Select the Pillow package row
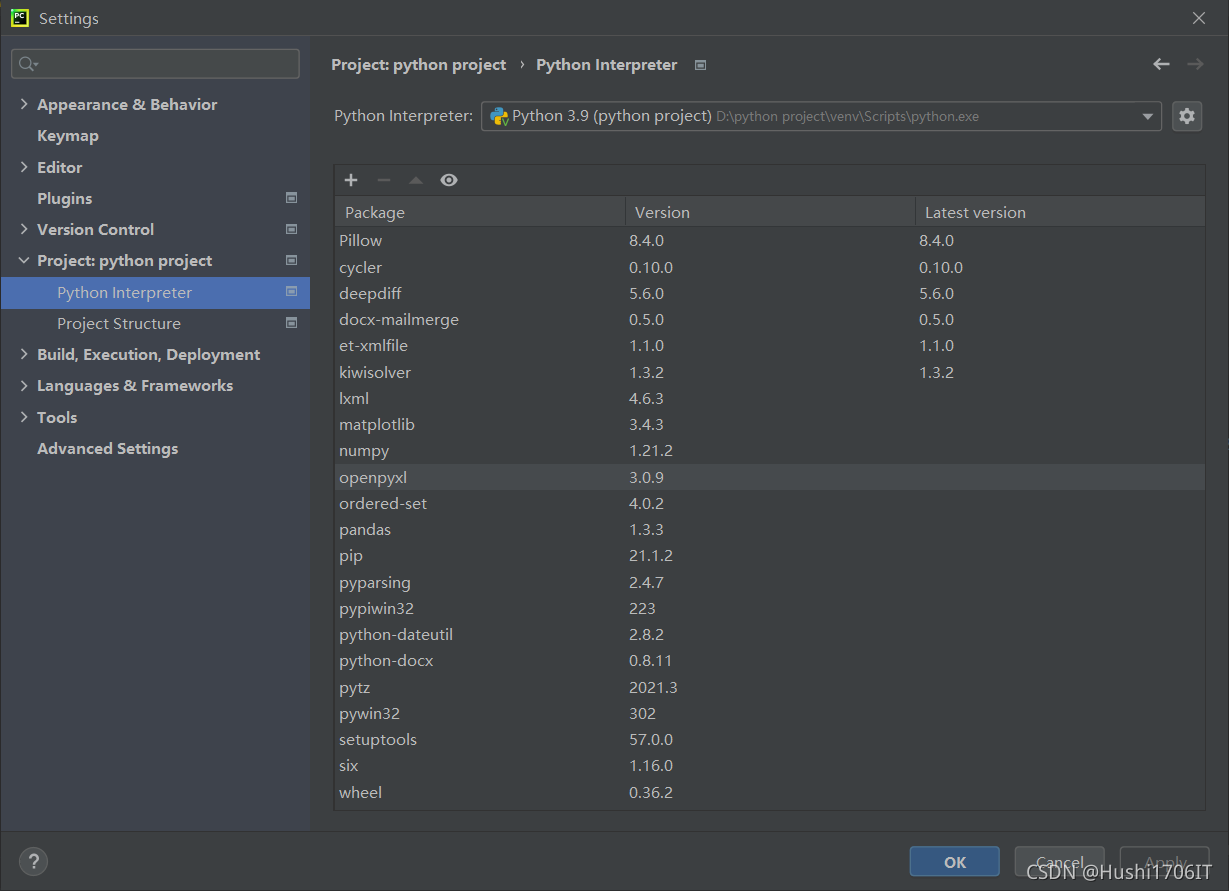The height and width of the screenshot is (891, 1229). (770, 240)
